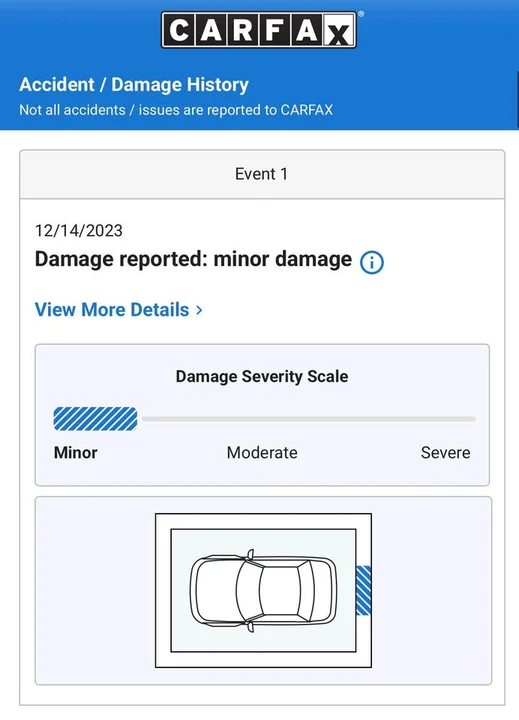Click the gray severity scale track
This screenshot has width=519, height=720.
[309, 419]
